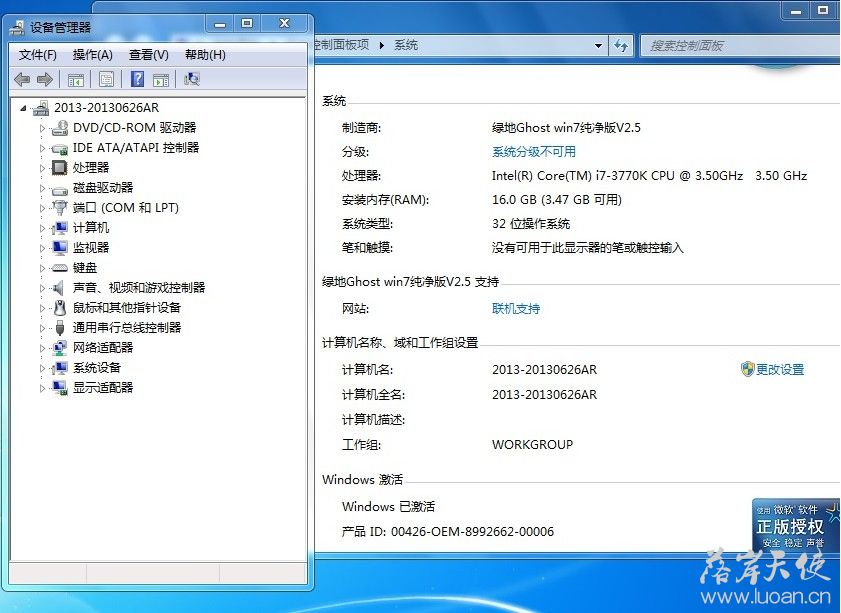The image size is (841, 613).
Task: Click the Windows 已激活 status text
Action: (x=389, y=506)
